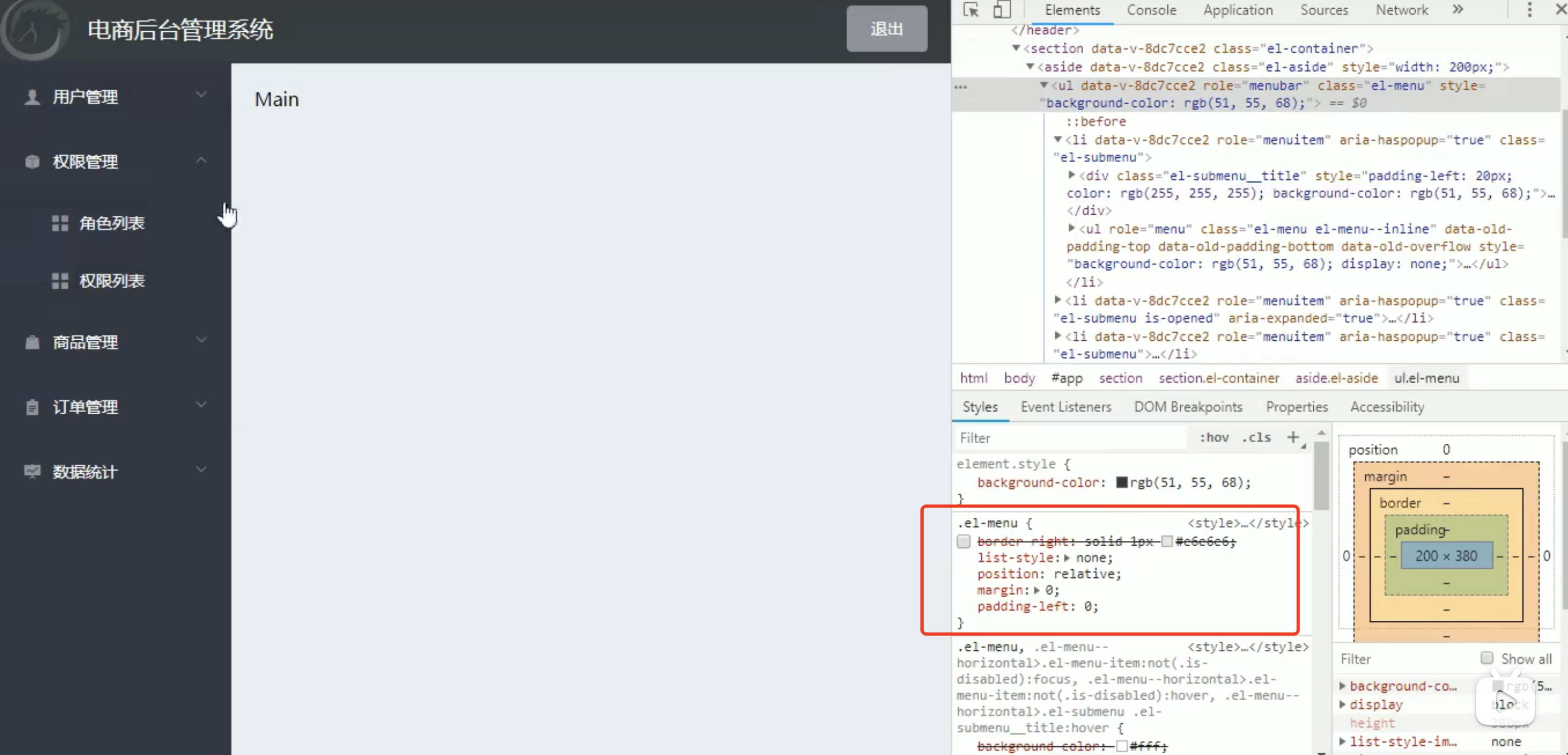1568x755 pixels.
Task: Open the Sources tab
Action: click(x=1324, y=10)
